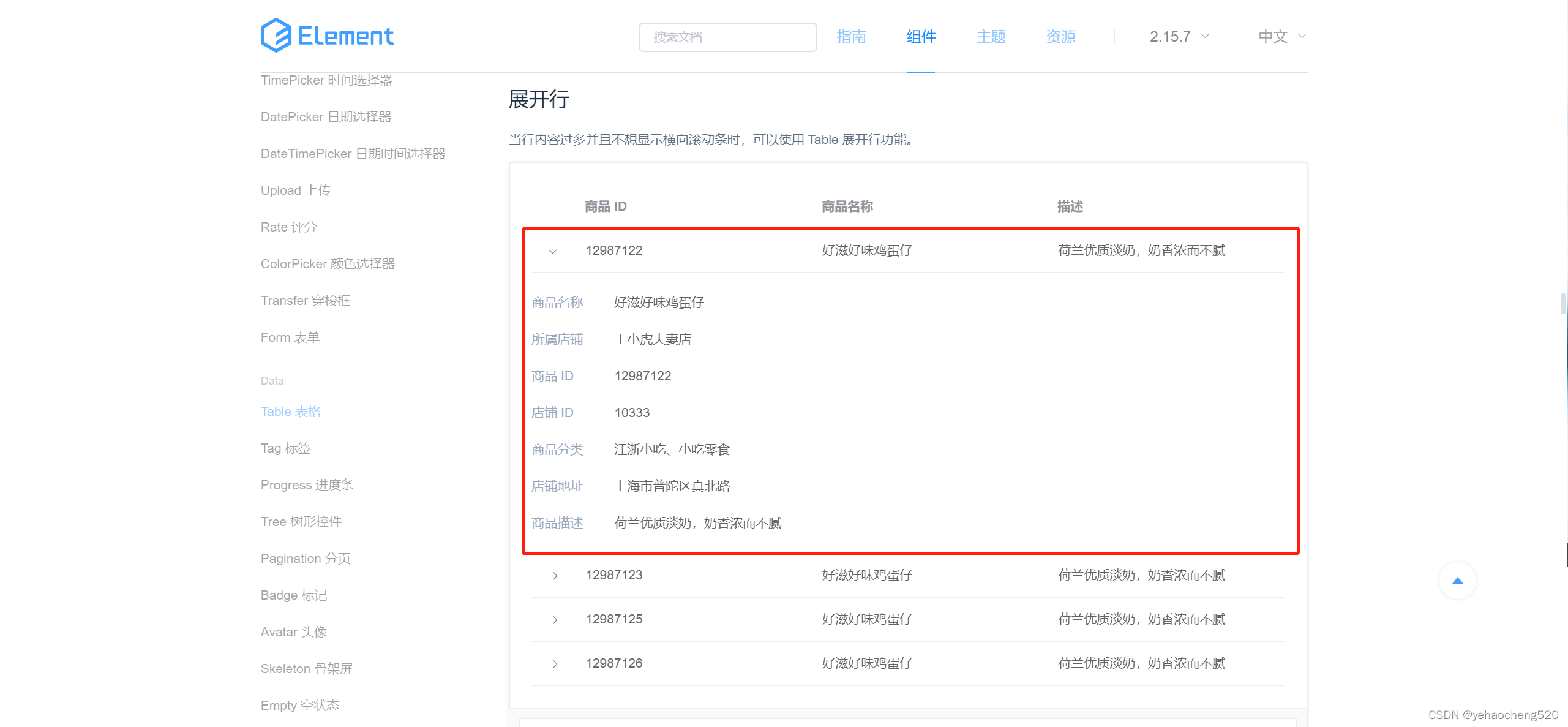Open Avatar 头像 in sidebar

click(x=293, y=632)
